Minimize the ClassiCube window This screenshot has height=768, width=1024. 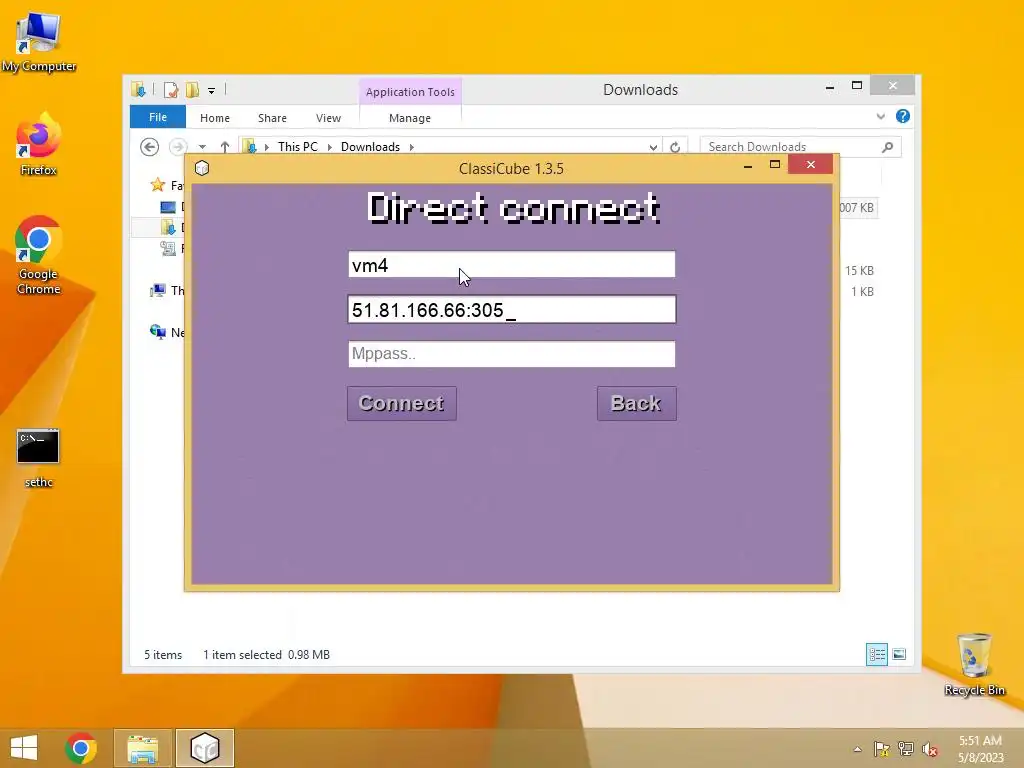pyautogui.click(x=748, y=166)
